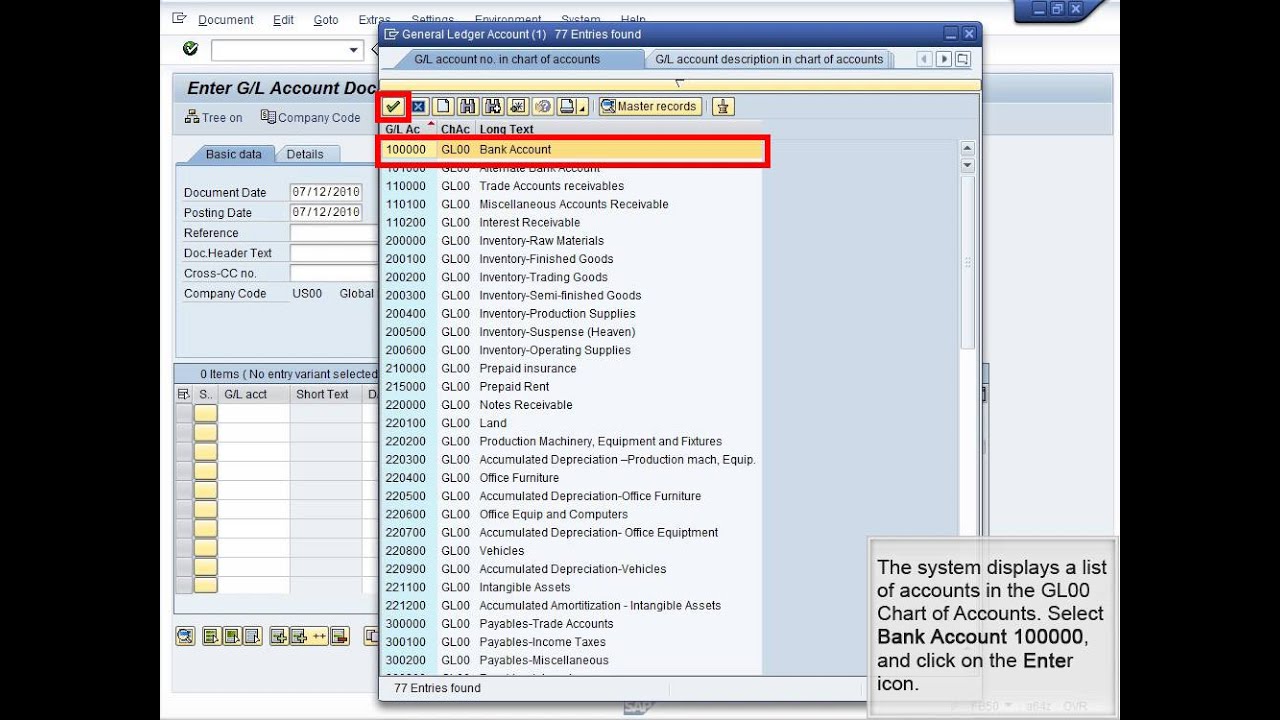Select the Basic data tab

coord(234,154)
